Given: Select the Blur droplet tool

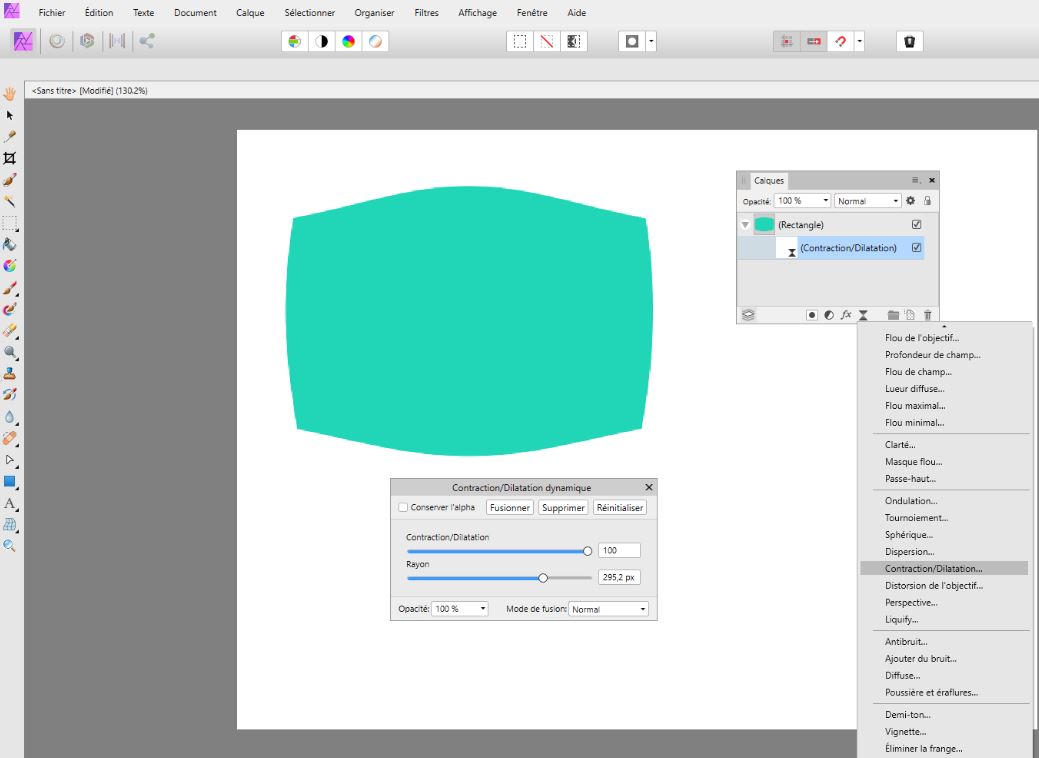Looking at the screenshot, I should 9,417.
